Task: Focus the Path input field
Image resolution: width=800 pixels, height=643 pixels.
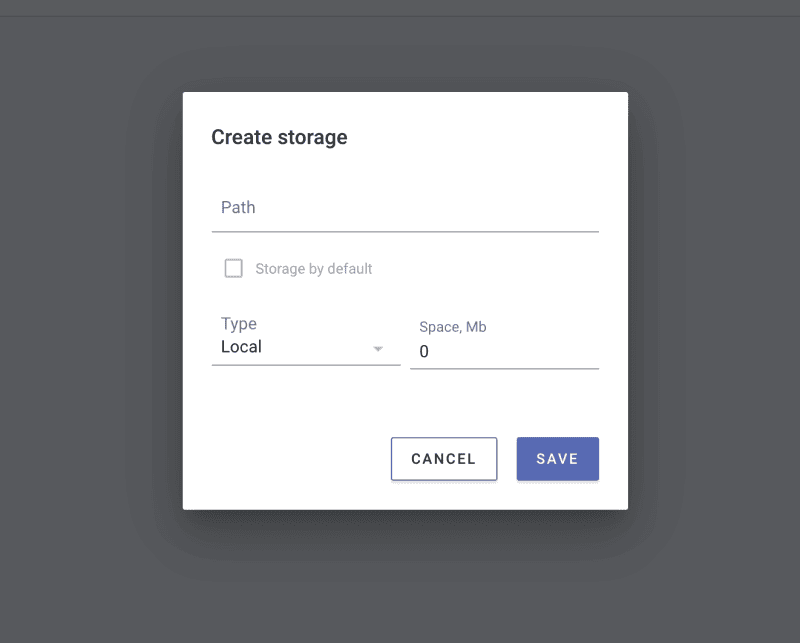Action: pyautogui.click(x=400, y=207)
